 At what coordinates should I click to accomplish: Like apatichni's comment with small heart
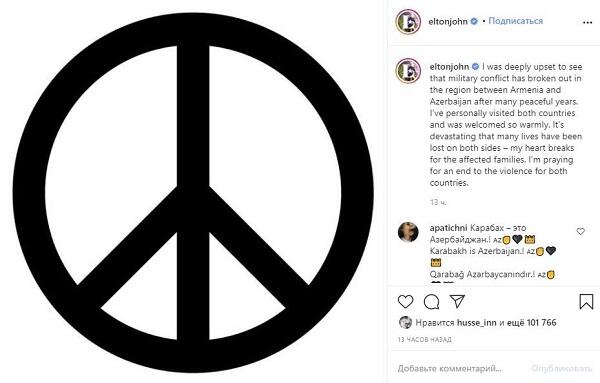(x=580, y=231)
